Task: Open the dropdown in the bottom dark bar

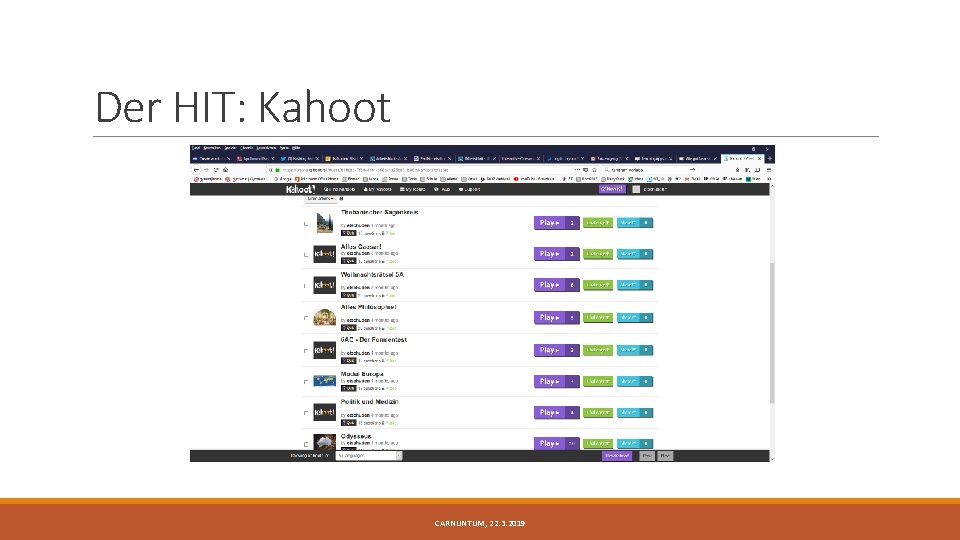Action: 369,456
